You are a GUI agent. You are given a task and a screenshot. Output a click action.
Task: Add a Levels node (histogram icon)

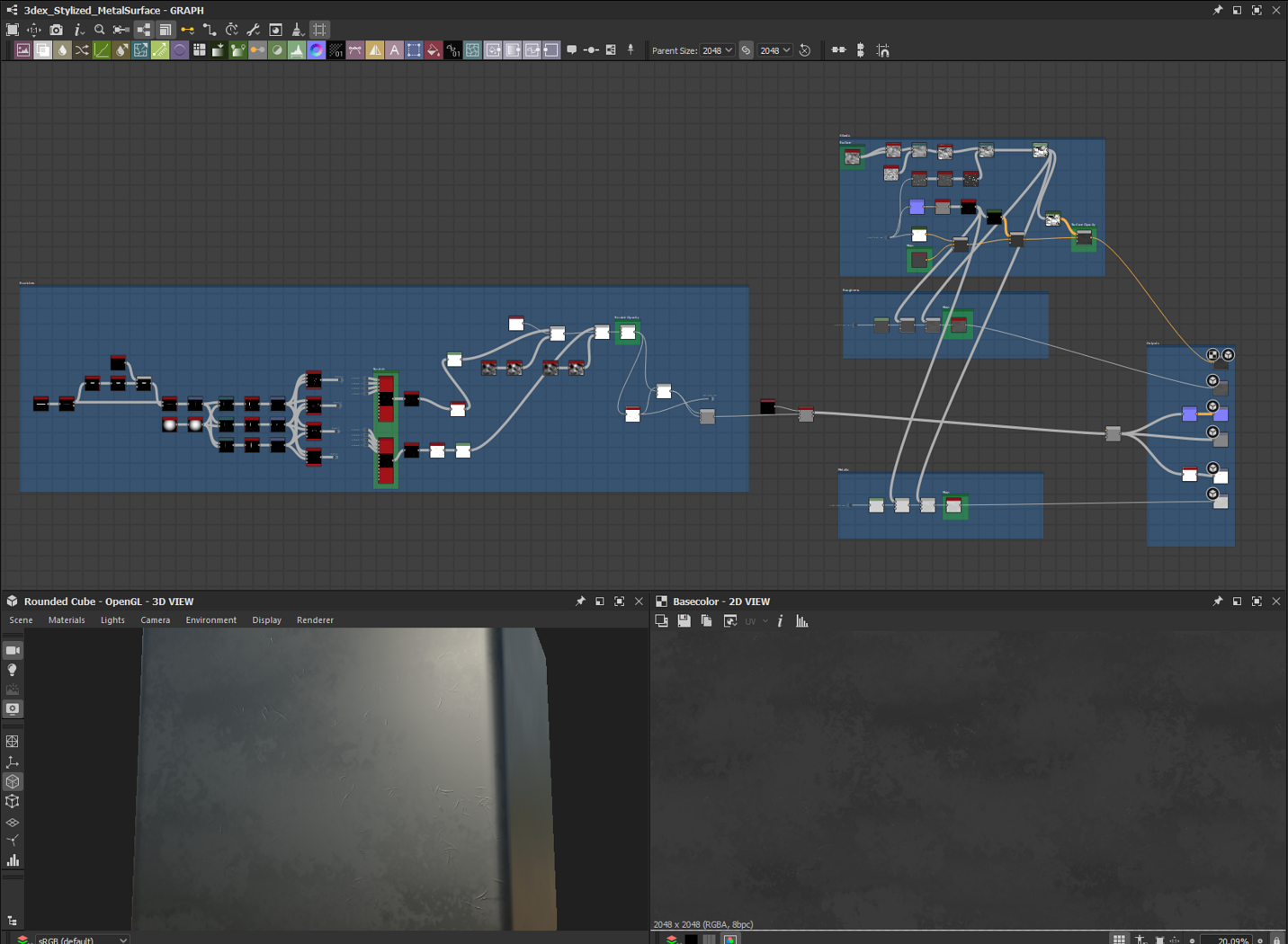coord(297,50)
